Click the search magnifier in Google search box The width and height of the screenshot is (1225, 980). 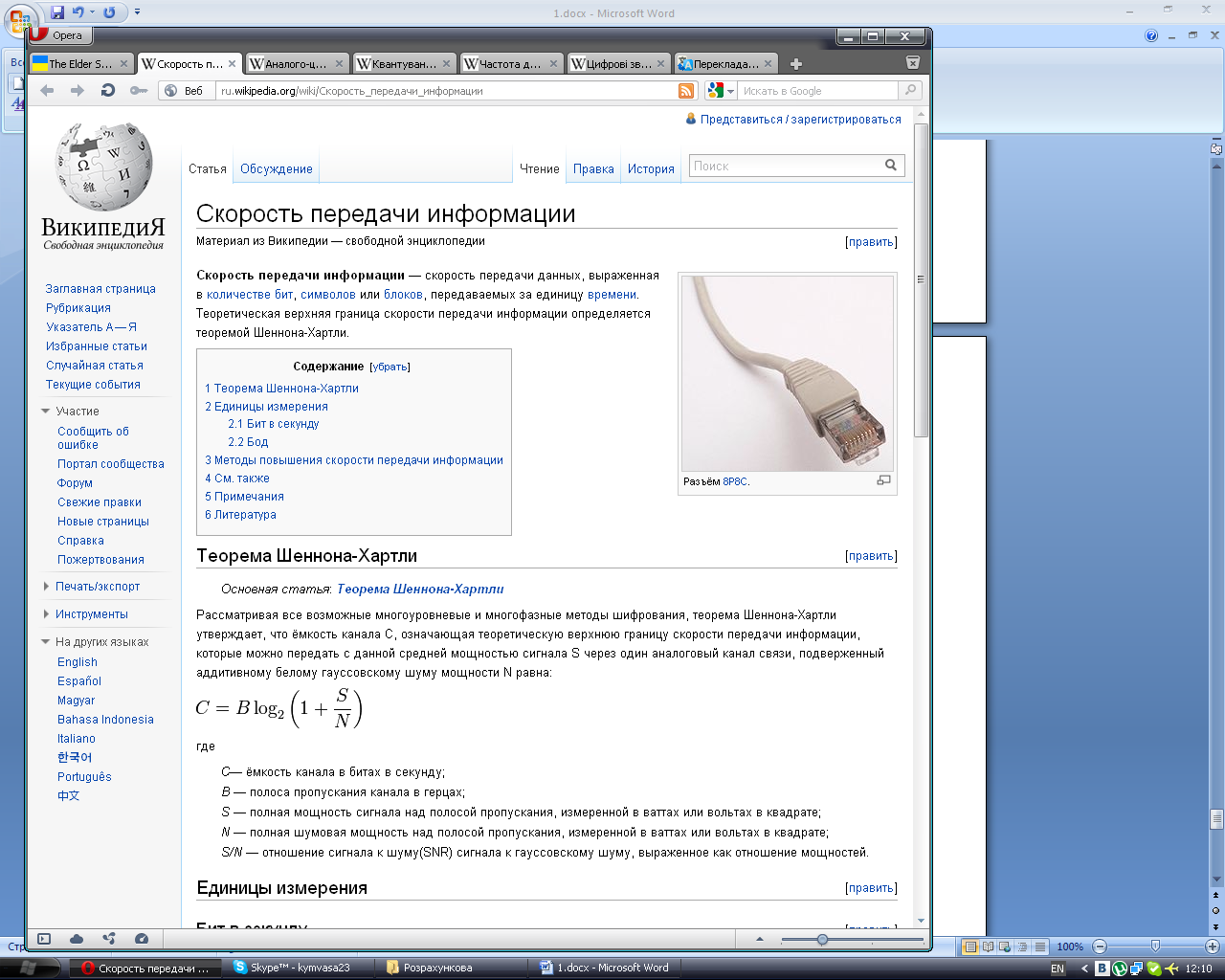[x=910, y=90]
